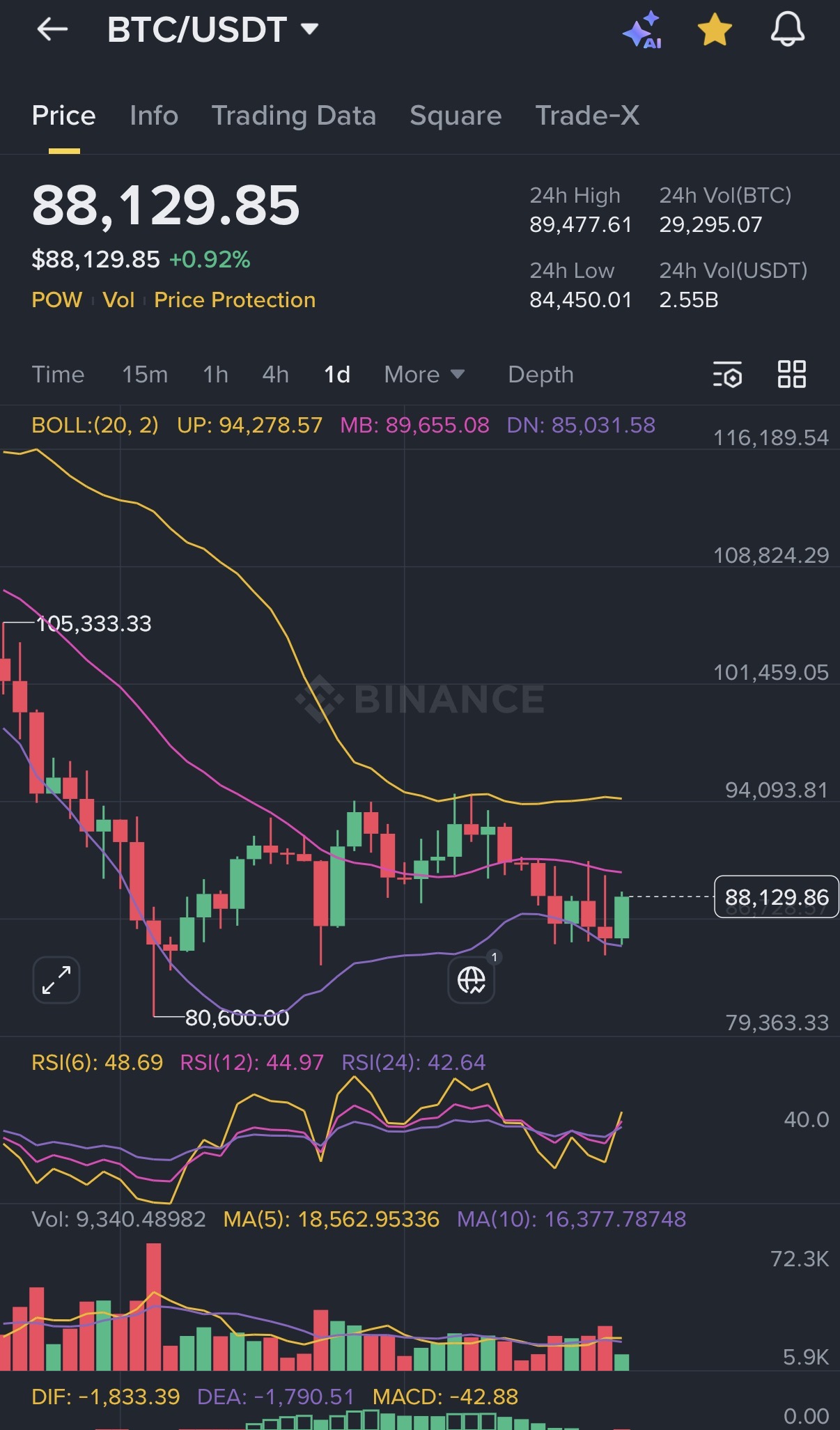Image resolution: width=840 pixels, height=1430 pixels.
Task: Tap the MA(5): 18,562.95336 label
Action: pyautogui.click(x=332, y=1219)
